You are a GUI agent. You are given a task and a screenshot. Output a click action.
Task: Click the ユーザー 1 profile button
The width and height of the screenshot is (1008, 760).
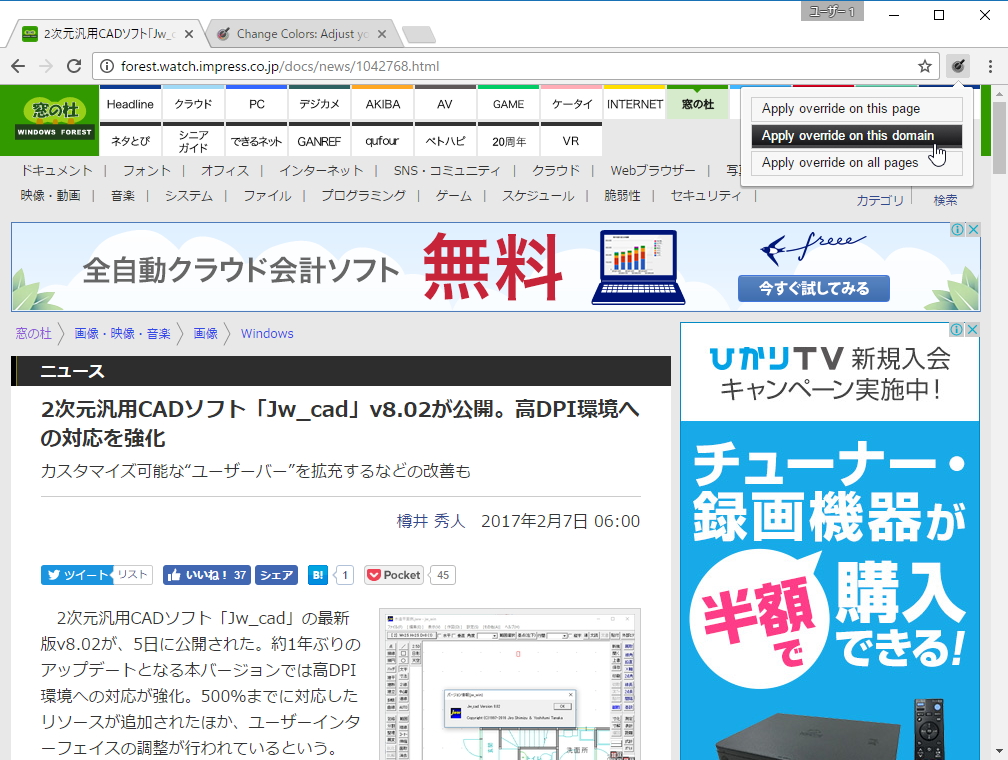click(831, 12)
